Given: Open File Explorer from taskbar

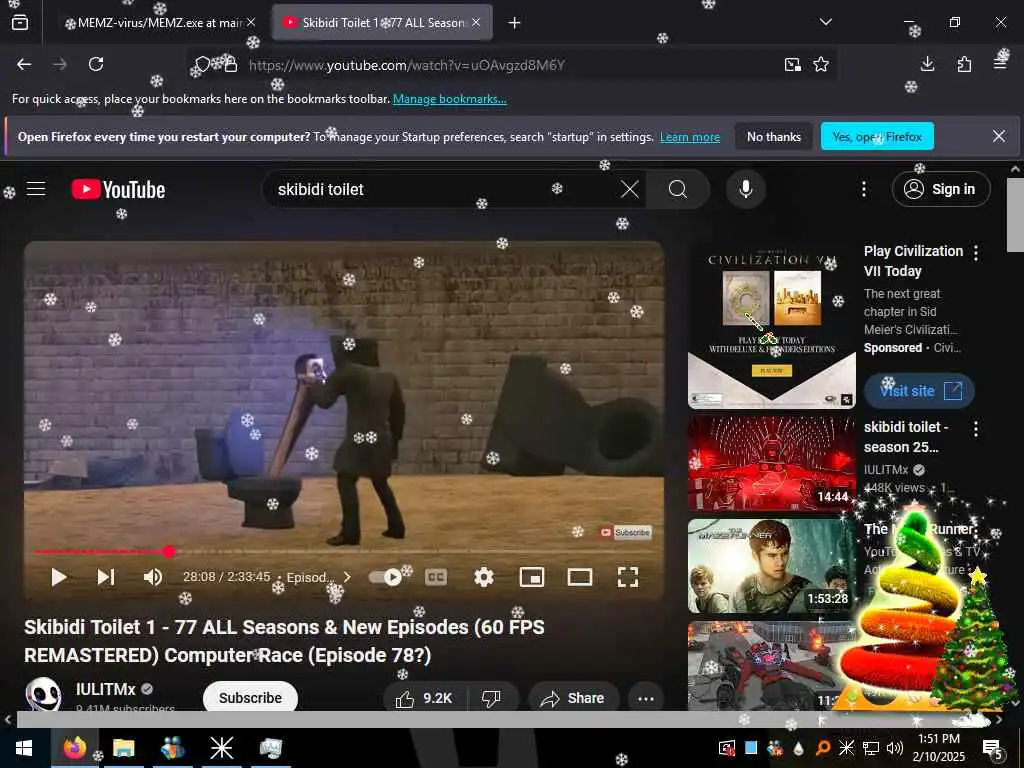Looking at the screenshot, I should [x=123, y=748].
